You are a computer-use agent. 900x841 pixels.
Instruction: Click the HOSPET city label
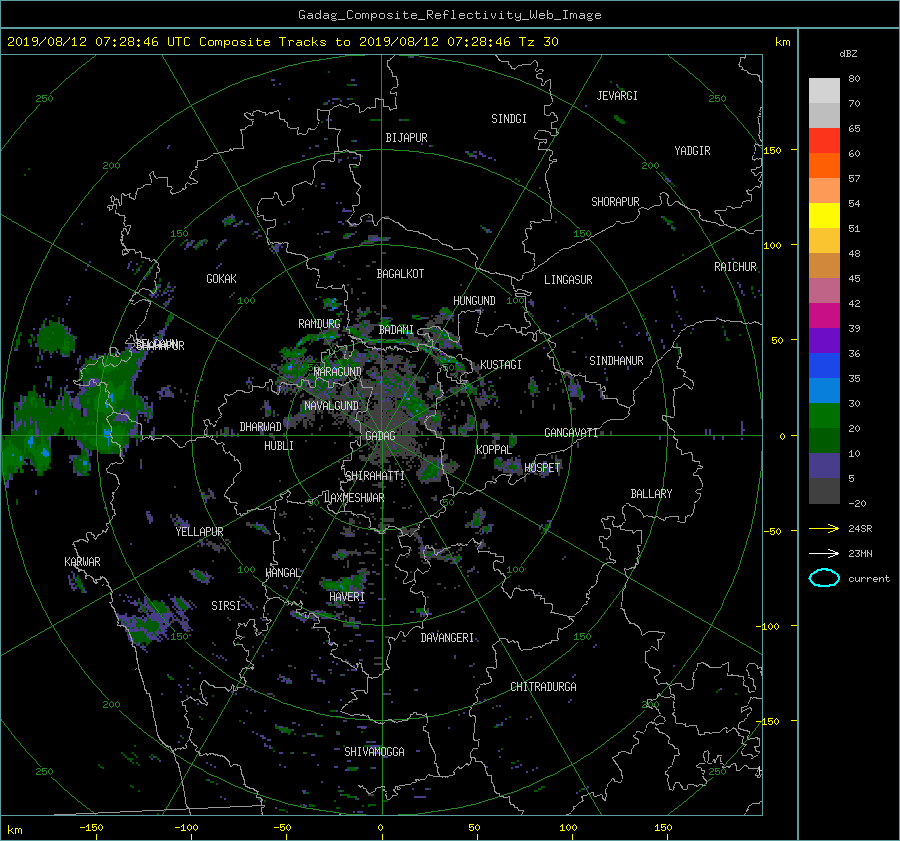point(542,467)
